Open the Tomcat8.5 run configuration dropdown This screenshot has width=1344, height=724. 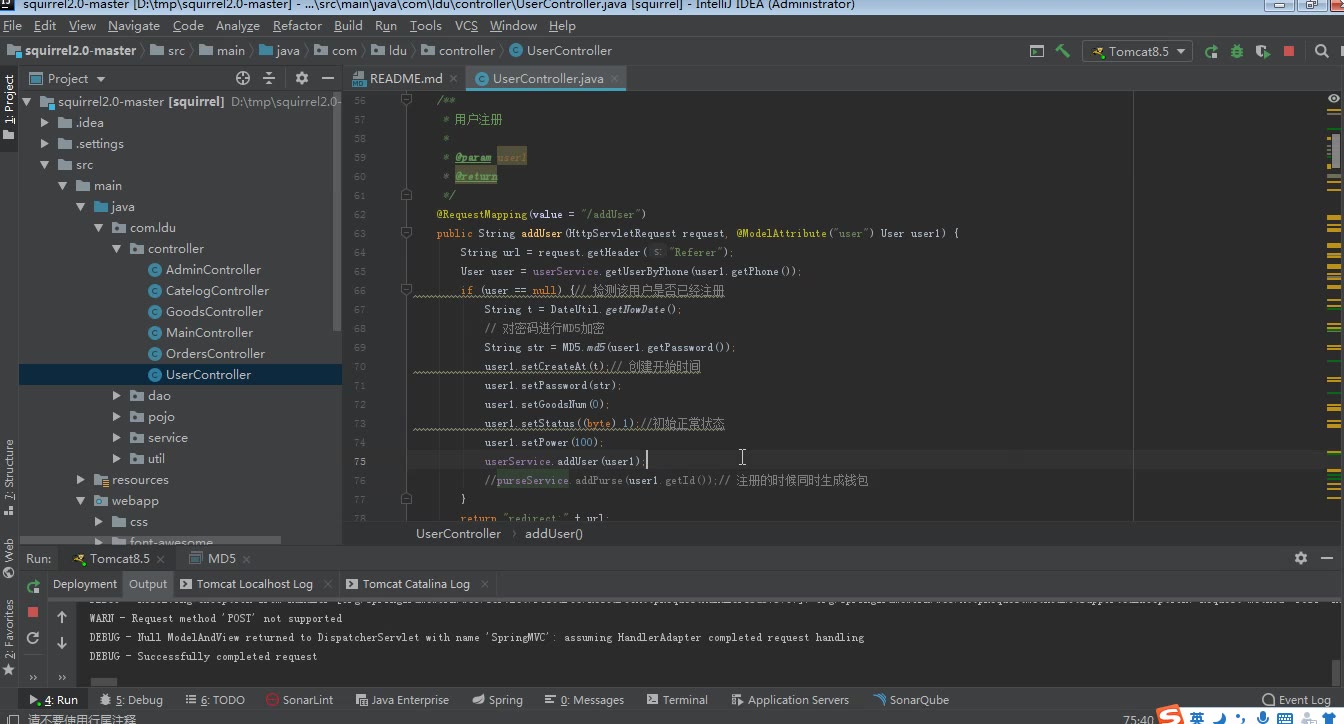click(x=1137, y=51)
